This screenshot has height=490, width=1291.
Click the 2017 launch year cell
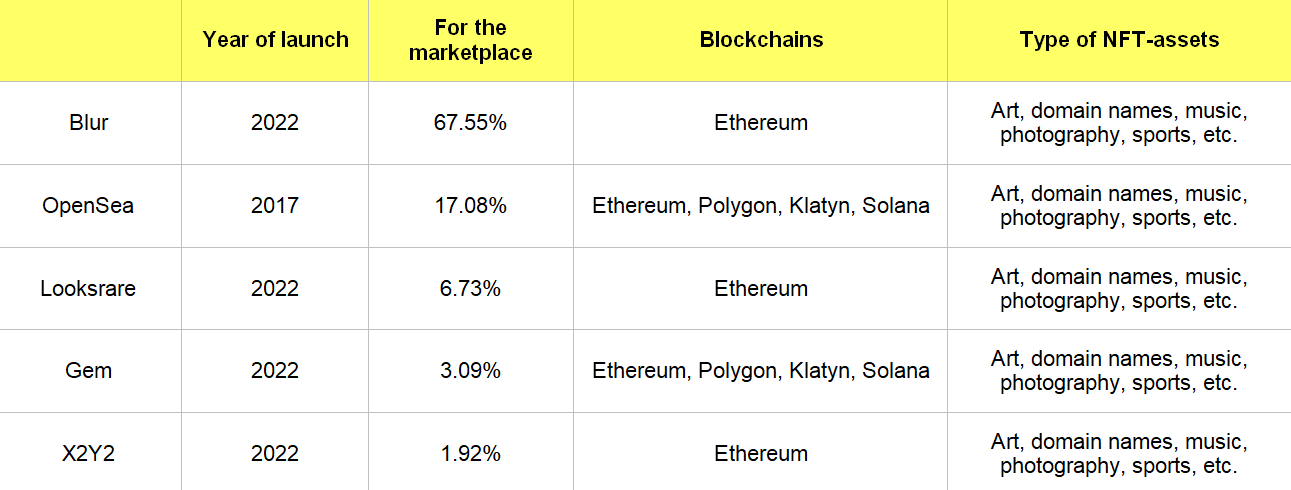click(x=275, y=206)
